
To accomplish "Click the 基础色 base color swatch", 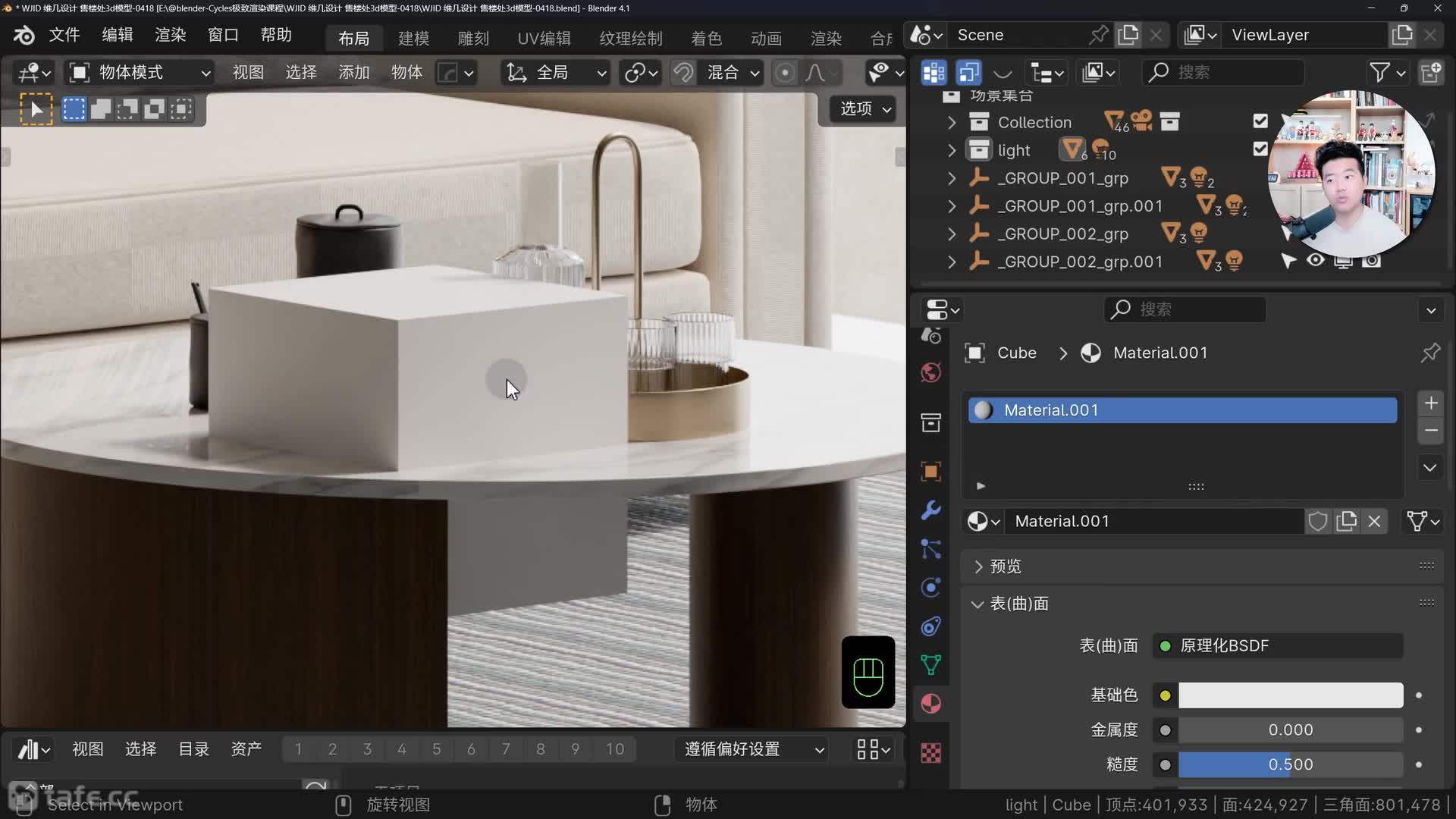I will pos(1290,695).
